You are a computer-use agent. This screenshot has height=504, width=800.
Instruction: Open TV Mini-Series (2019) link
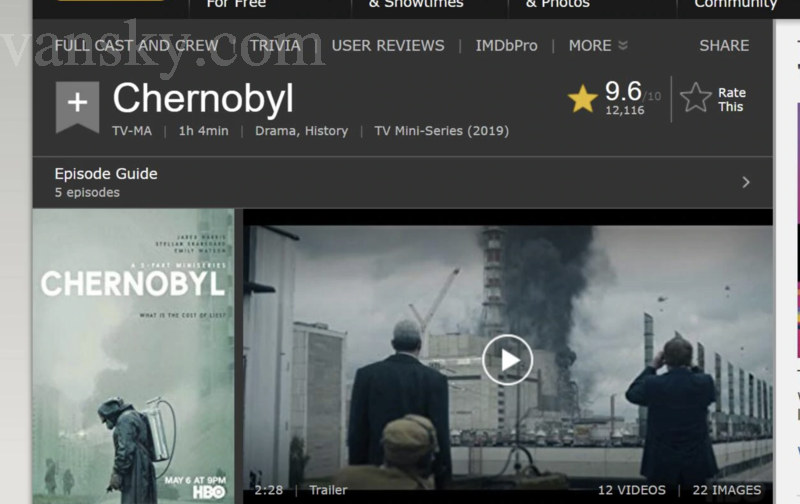(x=441, y=131)
